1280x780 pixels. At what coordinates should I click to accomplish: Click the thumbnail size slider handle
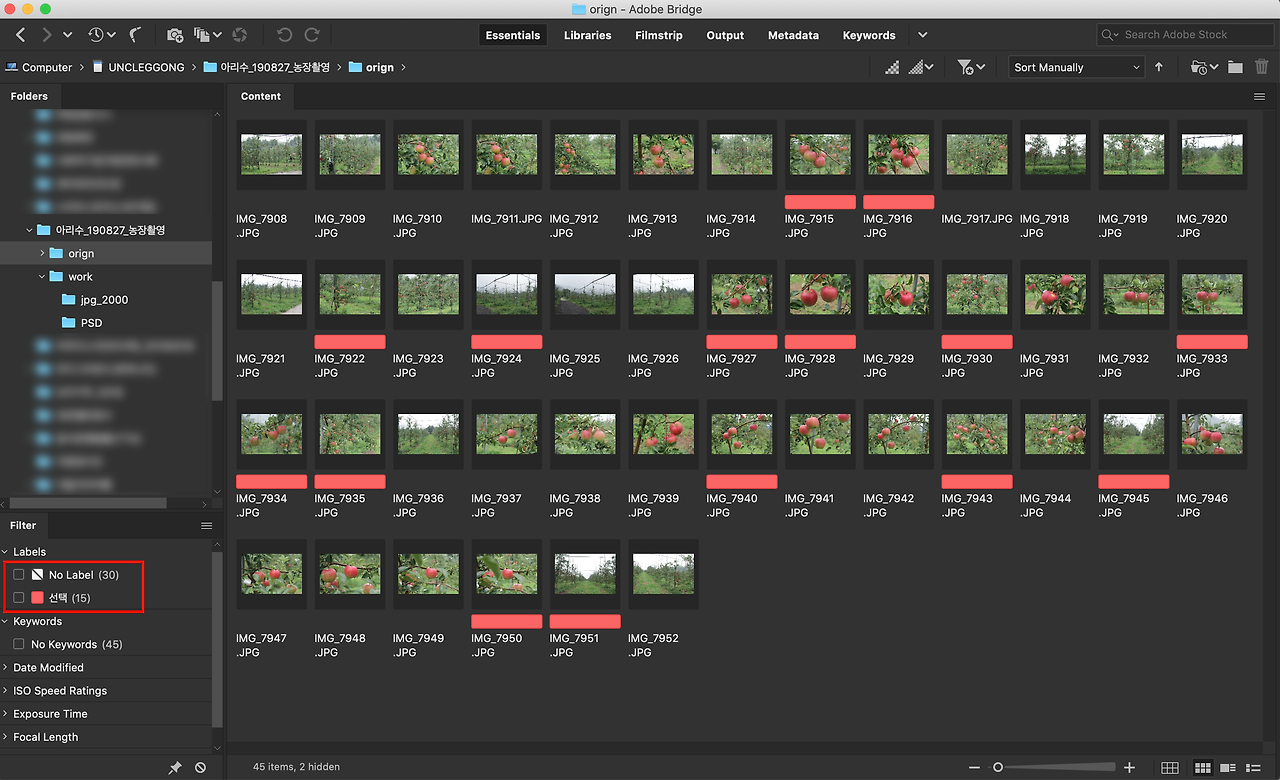997,767
